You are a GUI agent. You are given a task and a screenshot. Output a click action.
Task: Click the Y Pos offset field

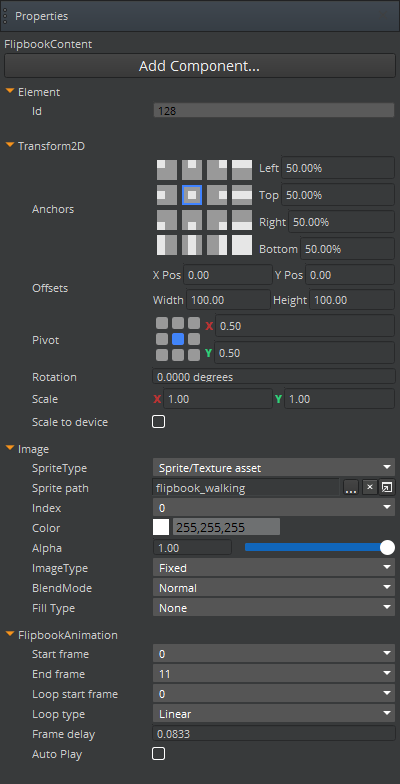350,275
